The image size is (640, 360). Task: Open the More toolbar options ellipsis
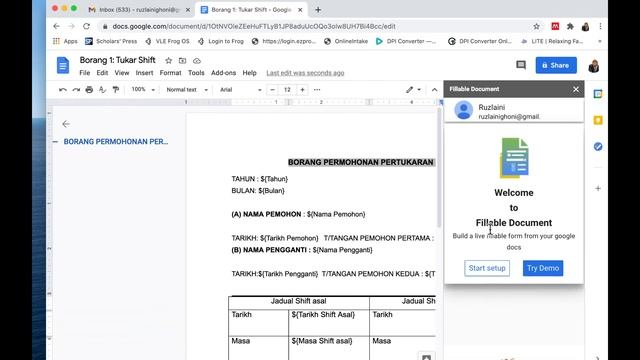point(317,90)
